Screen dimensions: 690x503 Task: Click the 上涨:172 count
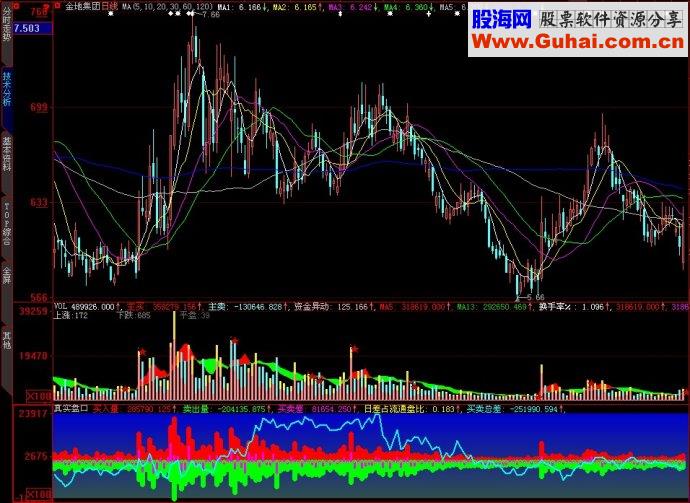[71, 315]
